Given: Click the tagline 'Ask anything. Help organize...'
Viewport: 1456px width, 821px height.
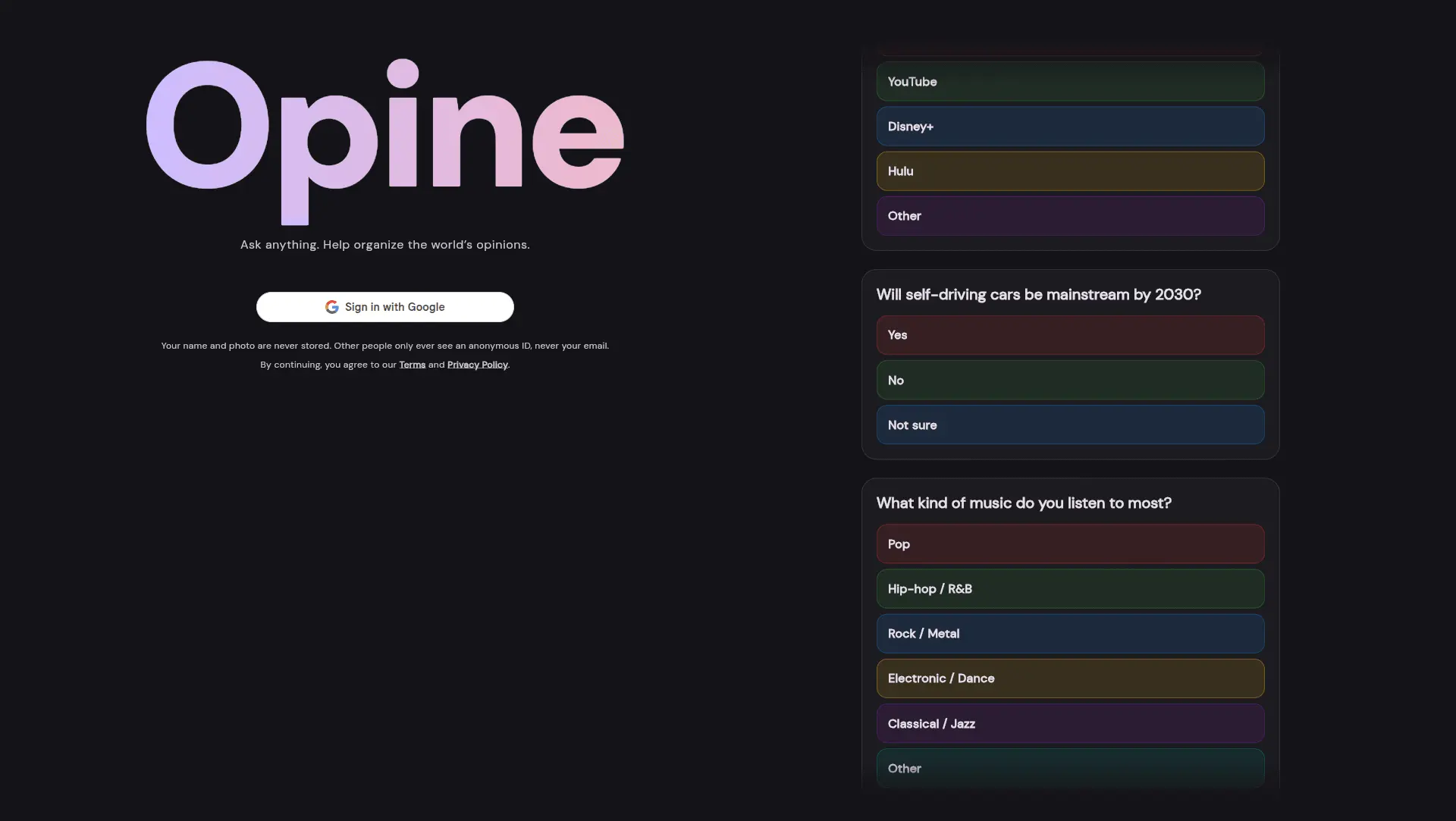Looking at the screenshot, I should point(385,244).
